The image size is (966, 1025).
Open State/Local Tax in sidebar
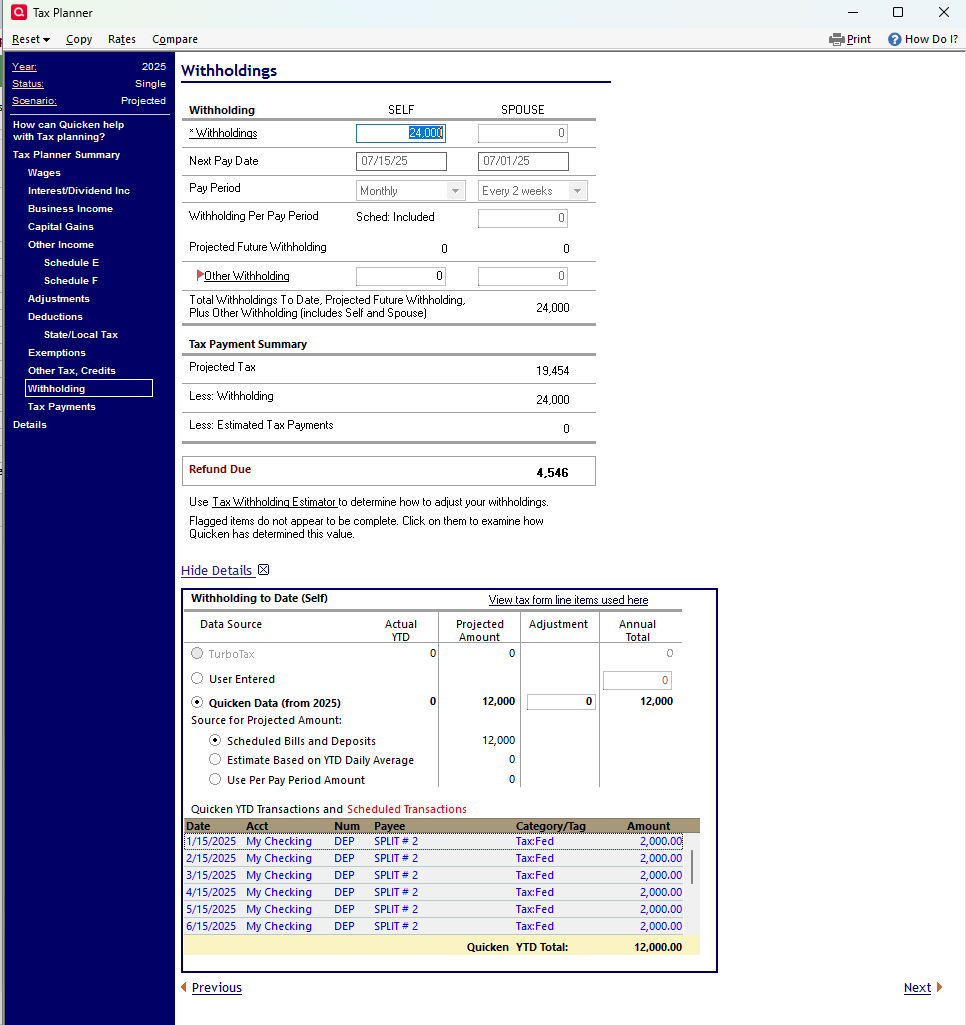(x=80, y=334)
